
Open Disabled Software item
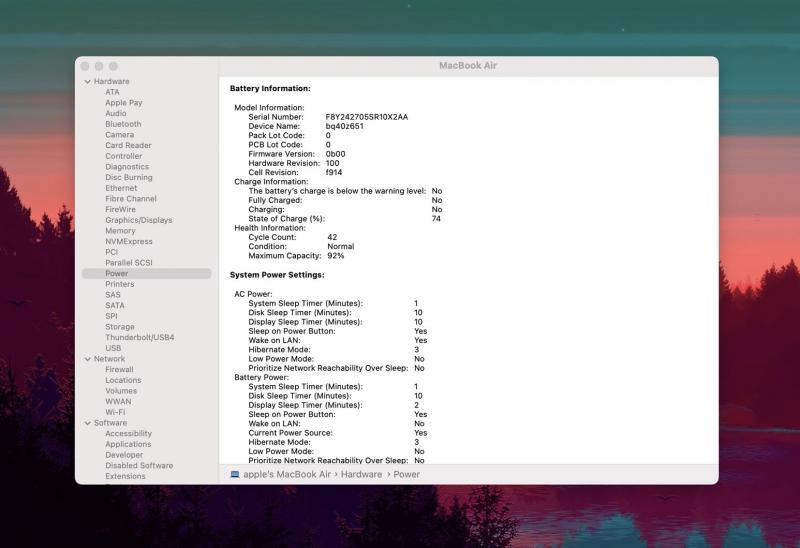(x=139, y=466)
